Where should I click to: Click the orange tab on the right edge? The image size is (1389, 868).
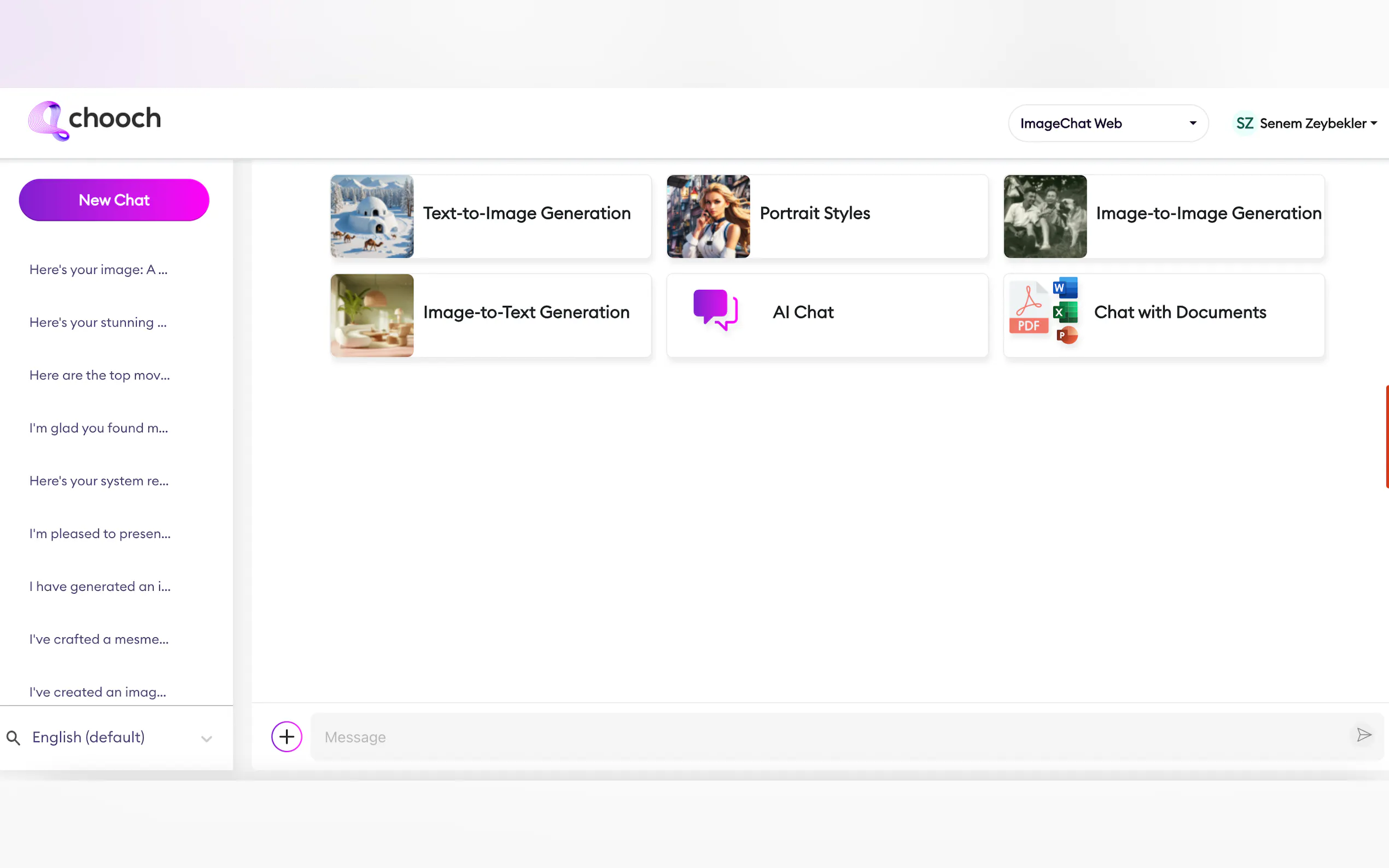[1386, 436]
